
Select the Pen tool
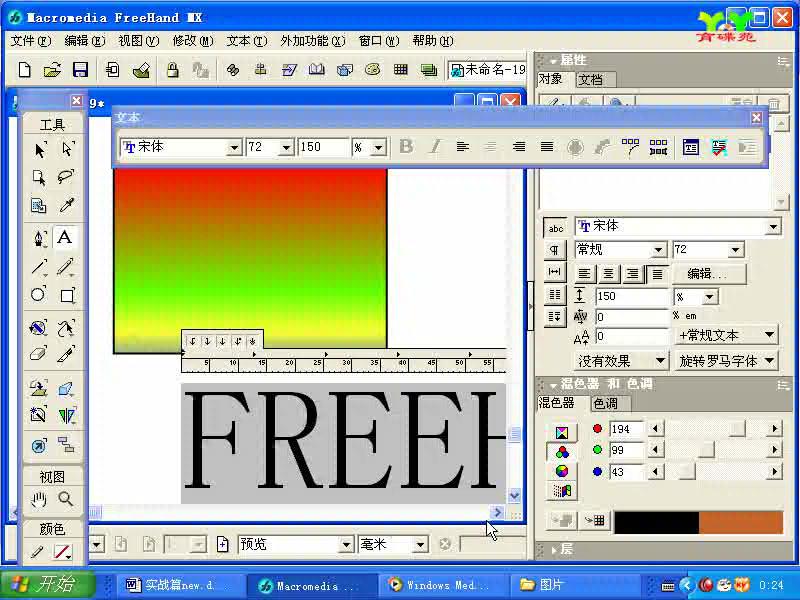[39, 238]
